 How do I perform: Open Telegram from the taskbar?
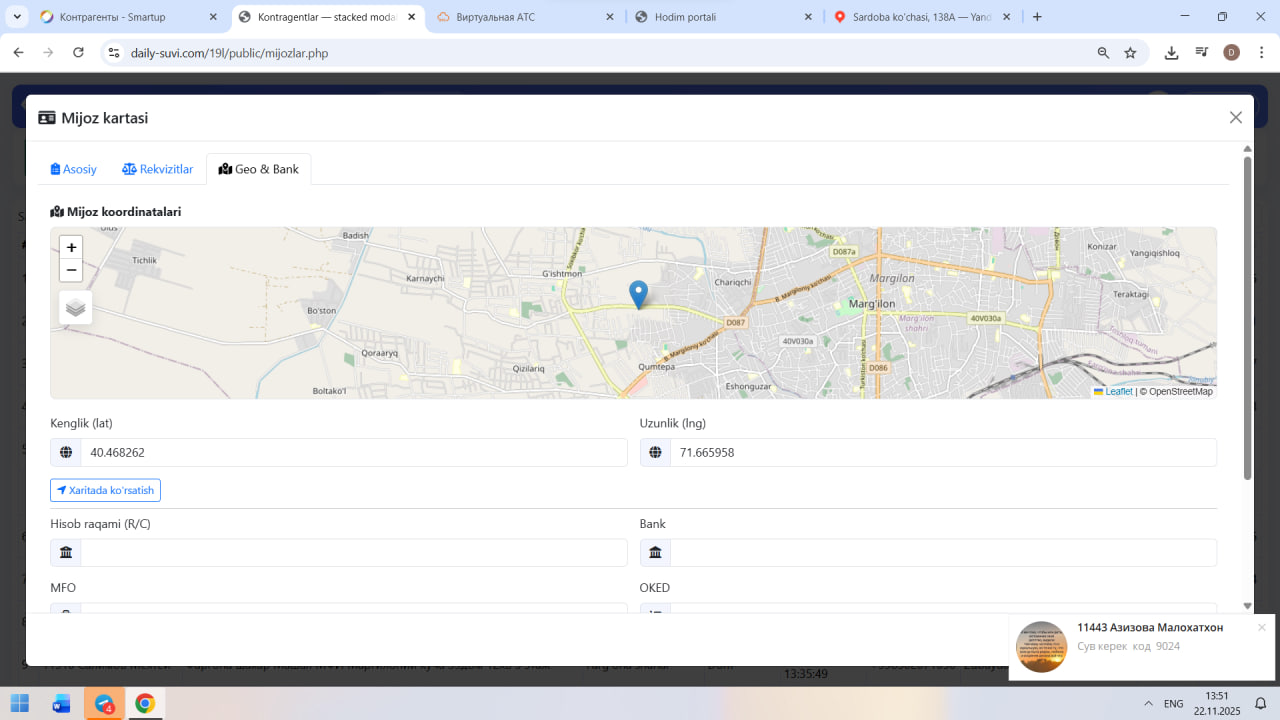[x=104, y=704]
